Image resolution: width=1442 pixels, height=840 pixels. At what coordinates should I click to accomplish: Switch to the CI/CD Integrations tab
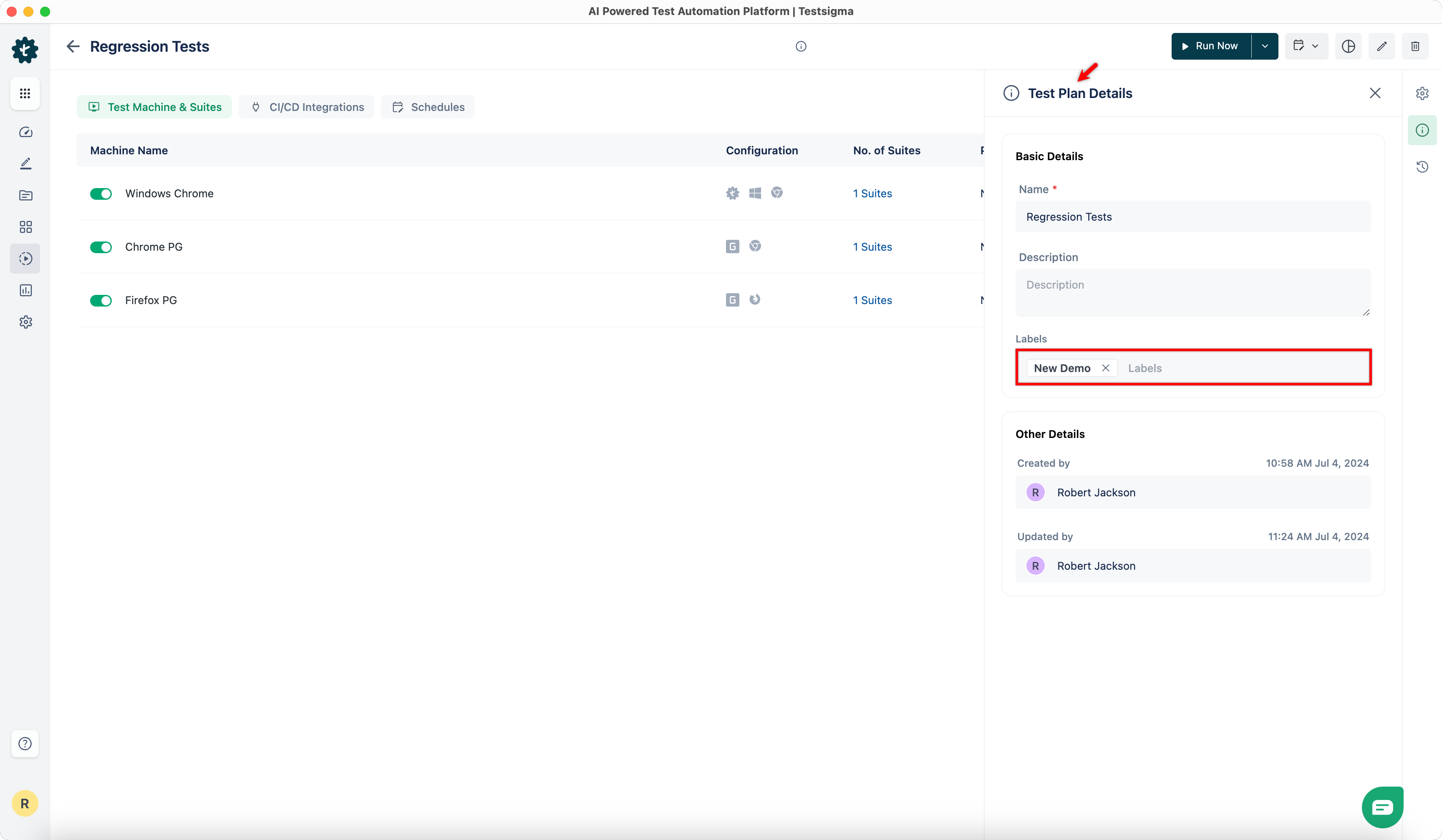pos(307,107)
